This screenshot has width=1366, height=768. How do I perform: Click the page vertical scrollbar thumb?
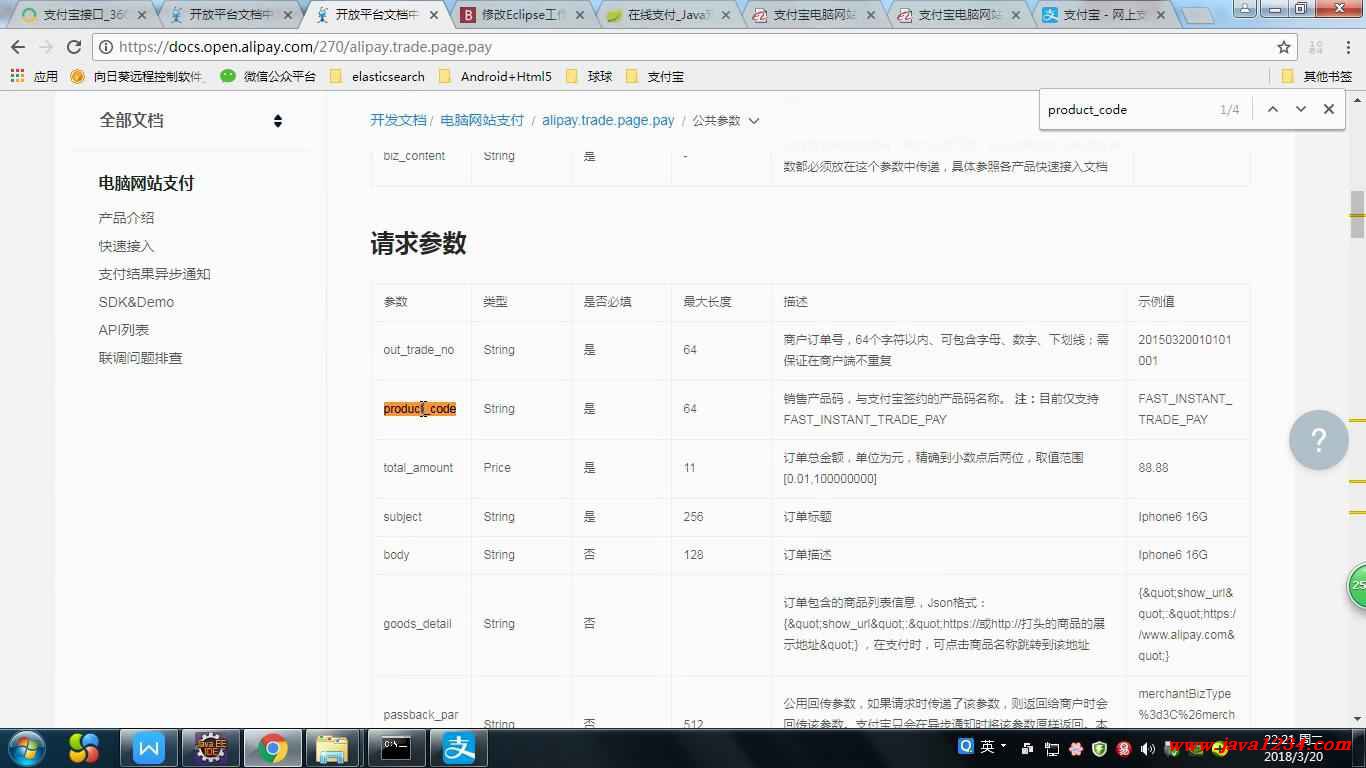pos(1357,214)
